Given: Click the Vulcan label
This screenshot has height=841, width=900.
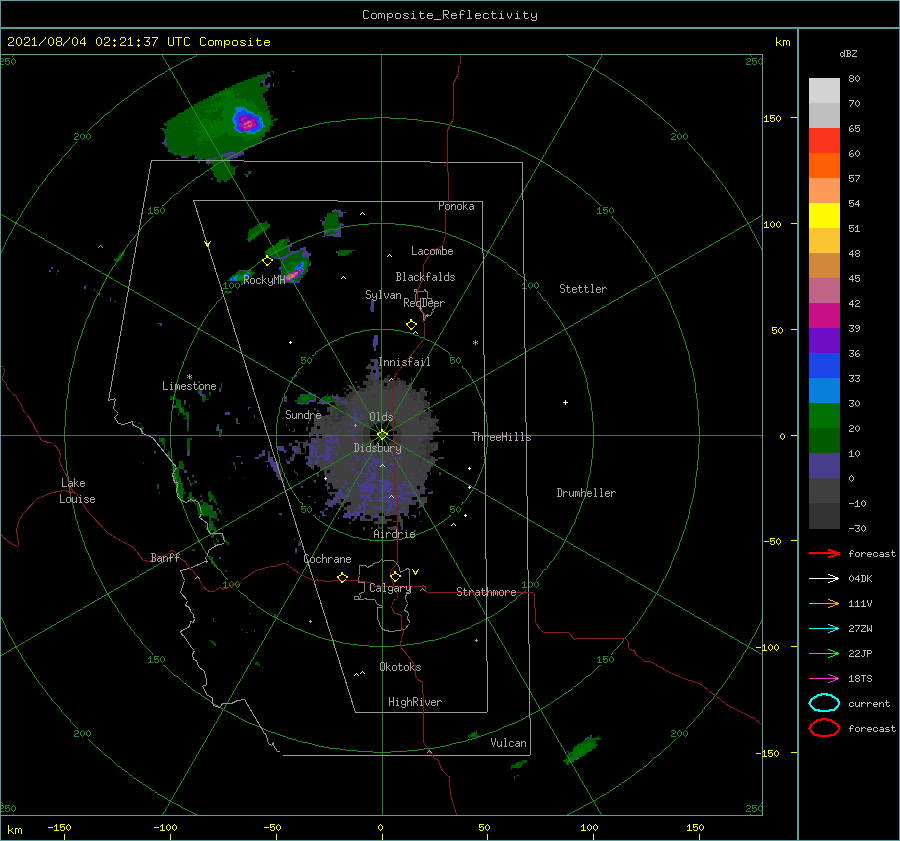Looking at the screenshot, I should (x=508, y=743).
